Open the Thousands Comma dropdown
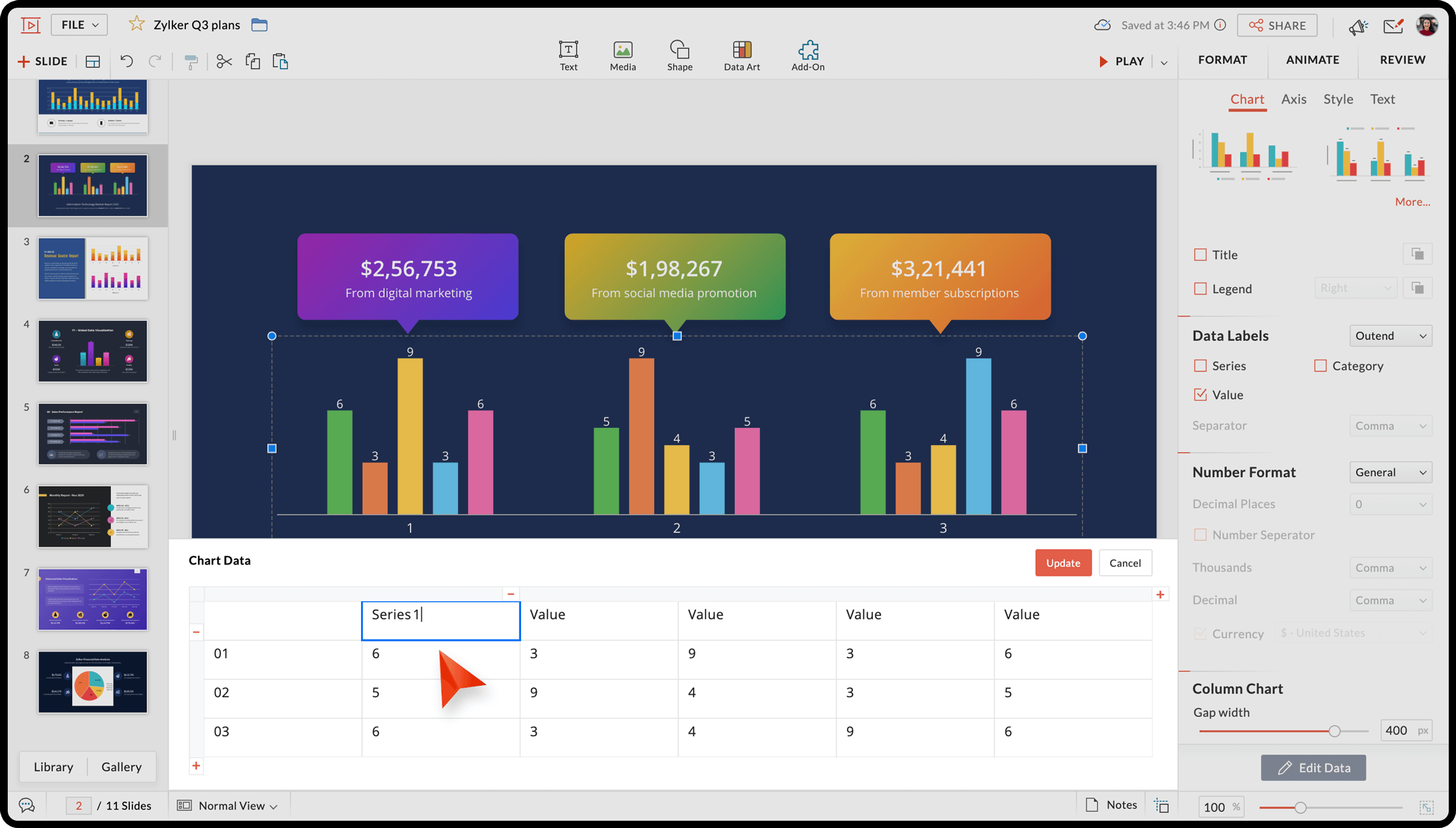Screen dimensions: 1456x828 pos(1390,568)
